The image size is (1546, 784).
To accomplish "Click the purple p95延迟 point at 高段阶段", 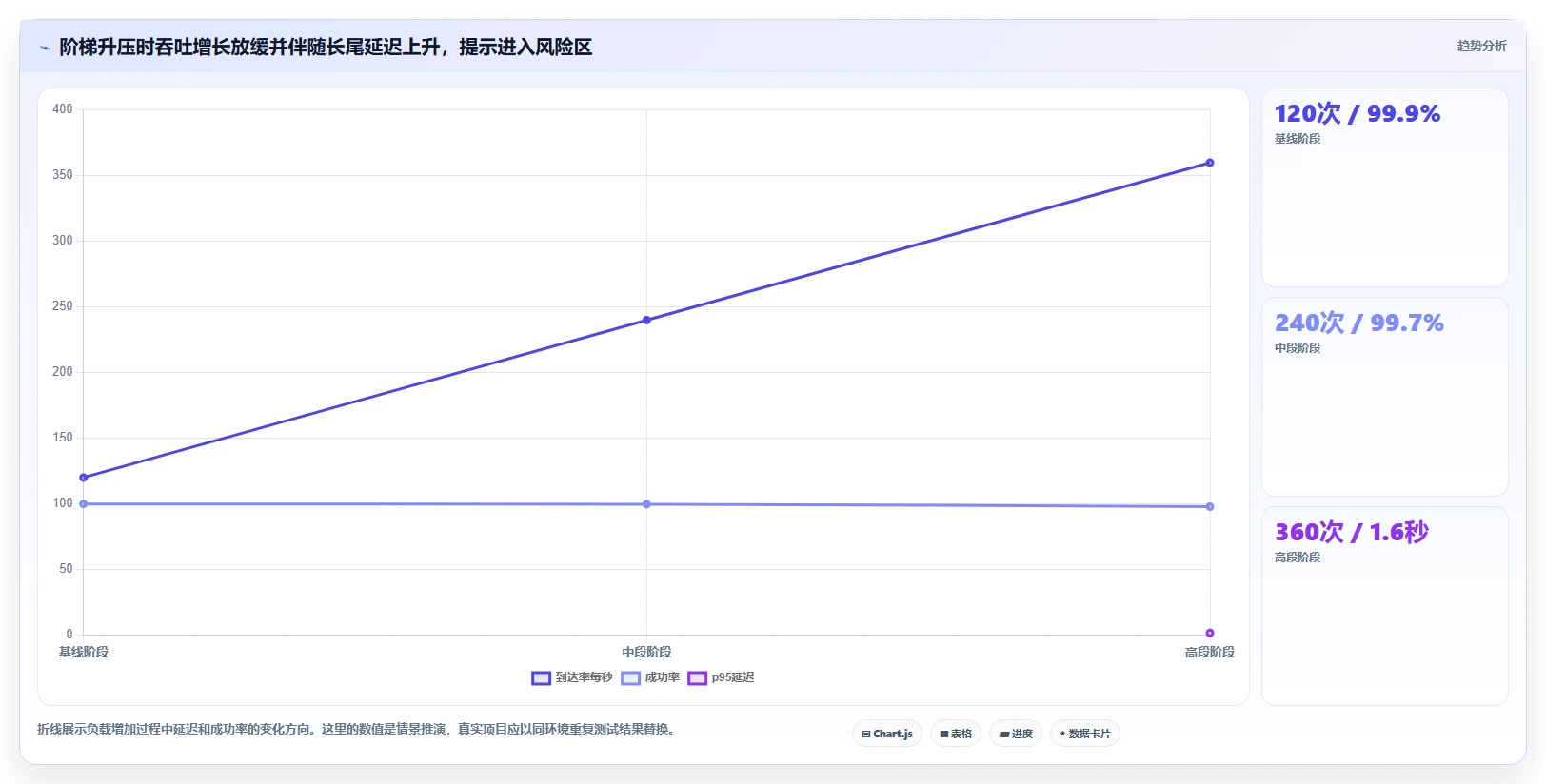I will pos(1210,633).
